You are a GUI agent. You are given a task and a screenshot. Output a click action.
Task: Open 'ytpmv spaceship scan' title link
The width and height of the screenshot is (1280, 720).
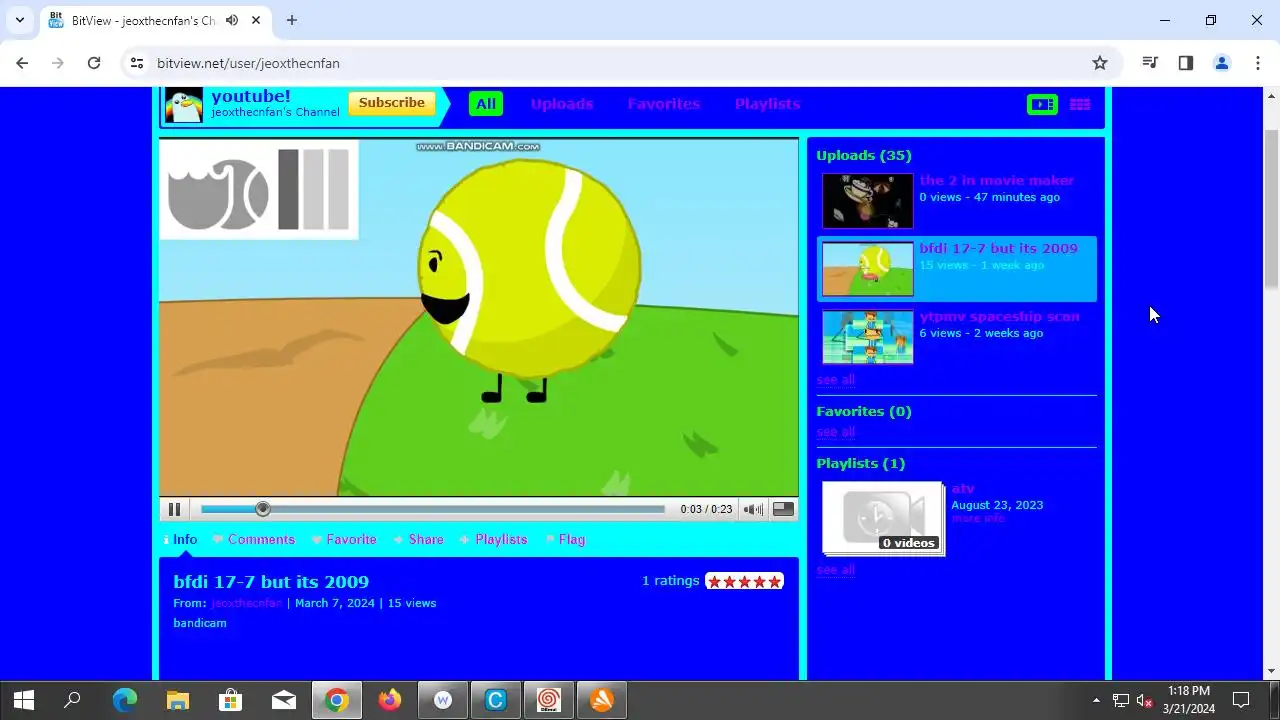[1000, 316]
